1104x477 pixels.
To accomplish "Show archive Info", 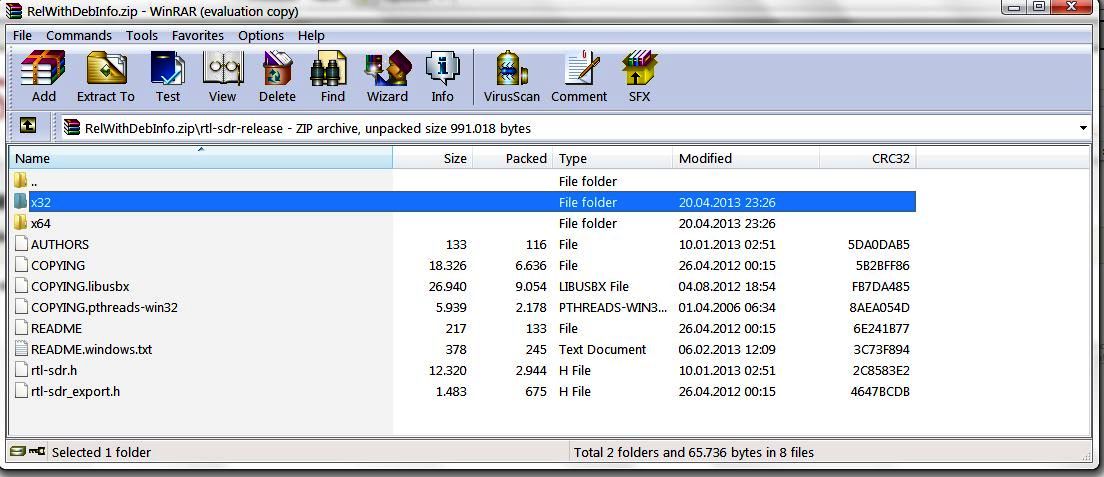I will click(x=442, y=68).
